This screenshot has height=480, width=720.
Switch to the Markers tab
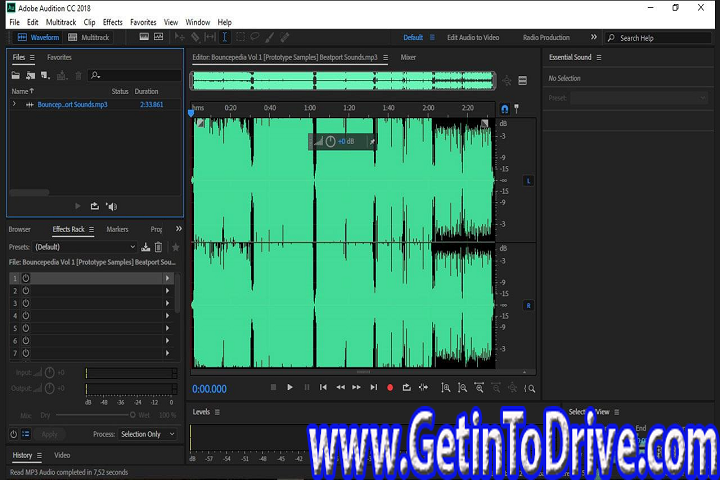pyautogui.click(x=117, y=229)
